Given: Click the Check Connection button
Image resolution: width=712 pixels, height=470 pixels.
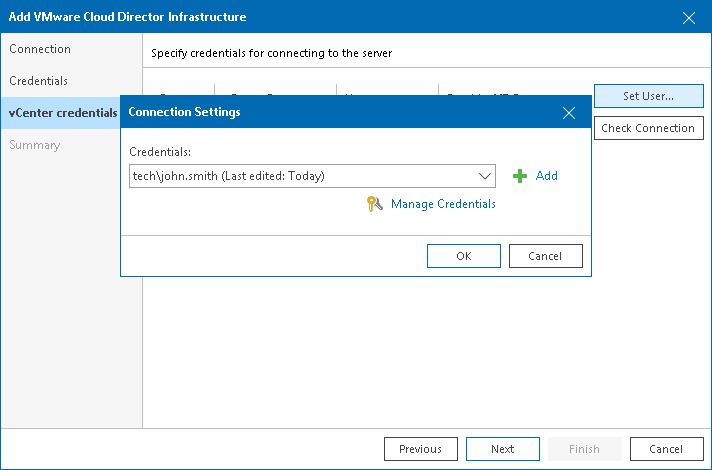Looking at the screenshot, I should (x=648, y=128).
